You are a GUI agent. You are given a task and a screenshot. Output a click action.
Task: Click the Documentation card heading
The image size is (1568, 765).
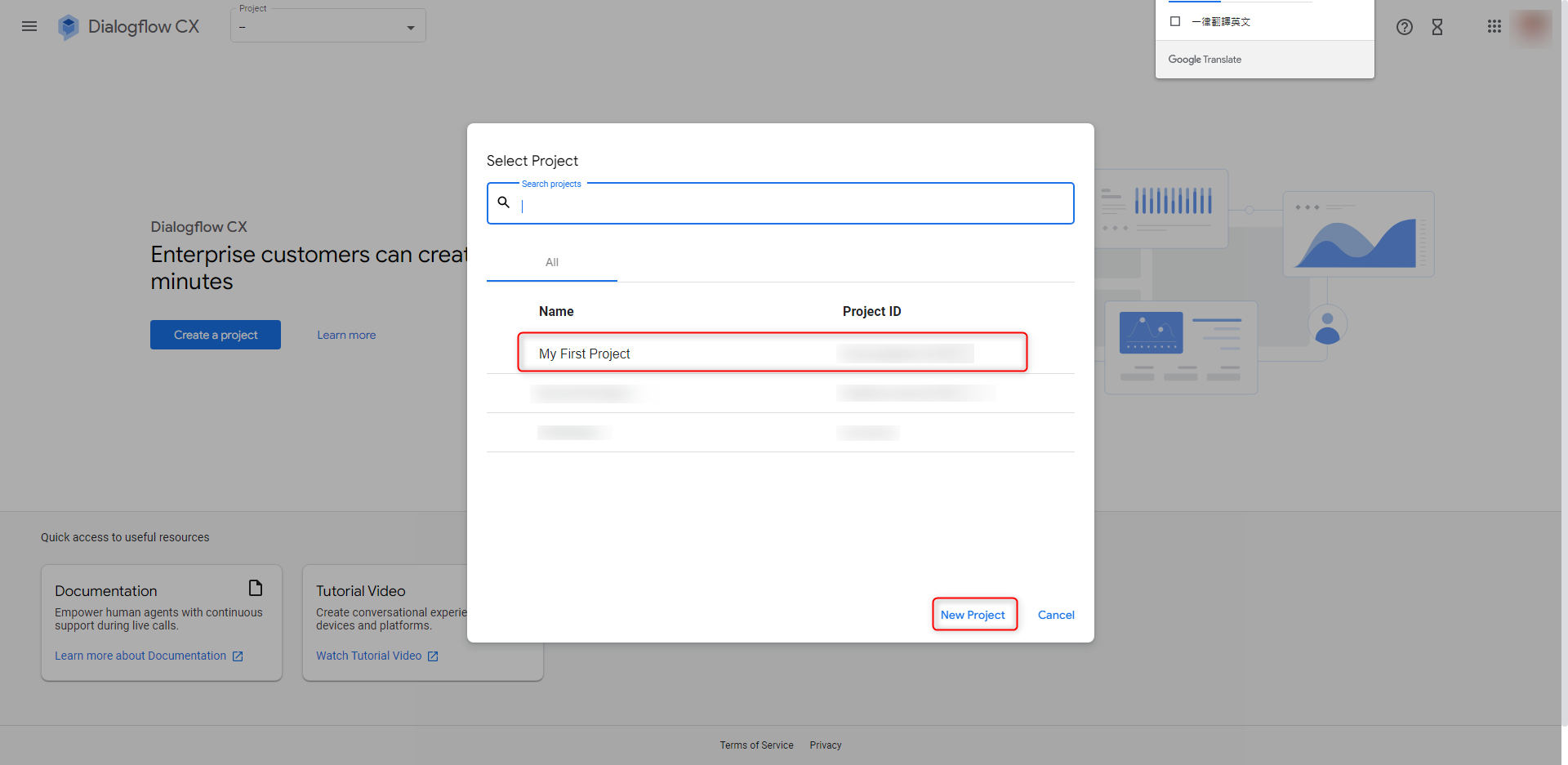[x=106, y=591]
